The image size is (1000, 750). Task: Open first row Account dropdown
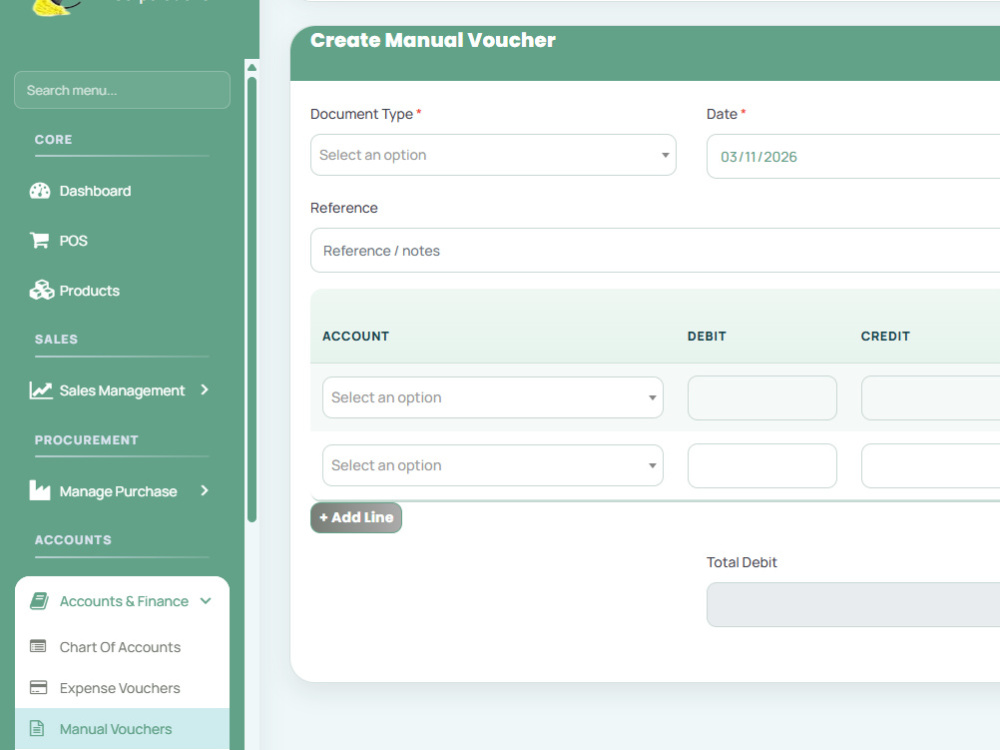(x=492, y=397)
